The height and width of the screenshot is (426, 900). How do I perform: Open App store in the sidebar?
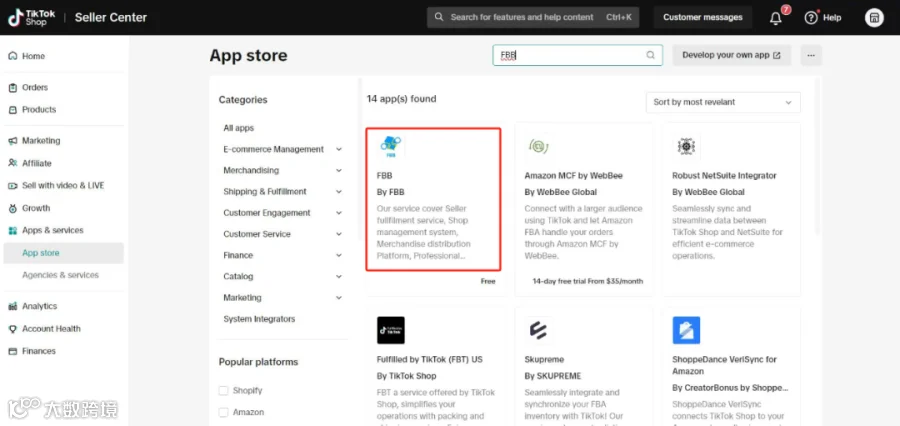tap(63, 253)
